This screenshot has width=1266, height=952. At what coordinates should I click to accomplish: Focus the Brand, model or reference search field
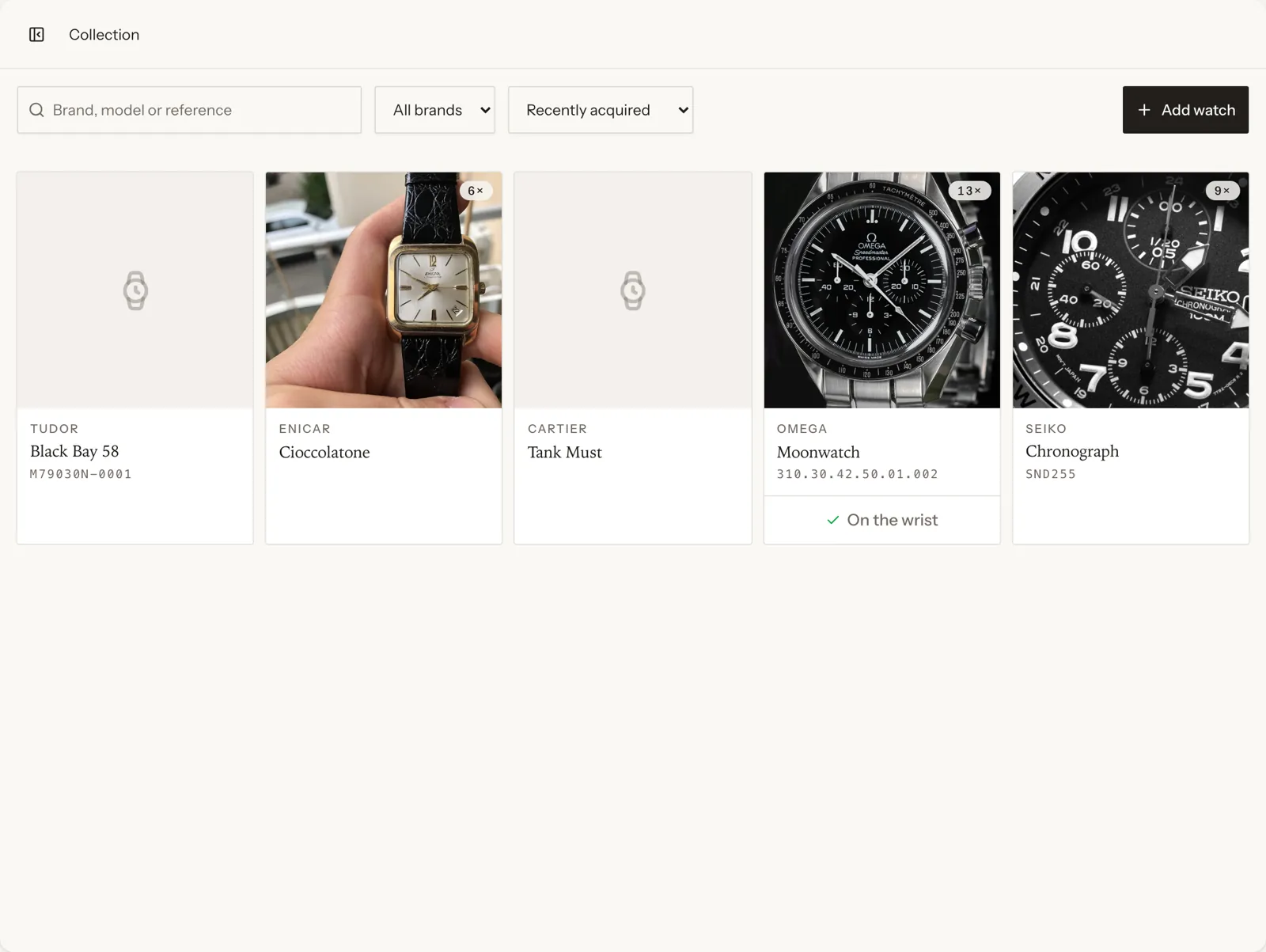point(189,110)
